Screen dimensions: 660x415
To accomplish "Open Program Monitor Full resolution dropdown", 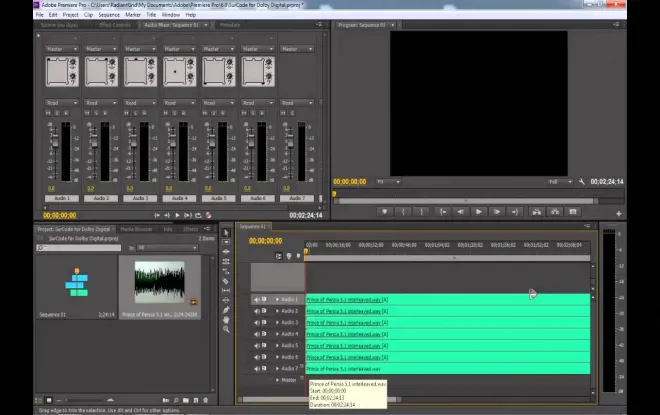I will click(x=560, y=182).
